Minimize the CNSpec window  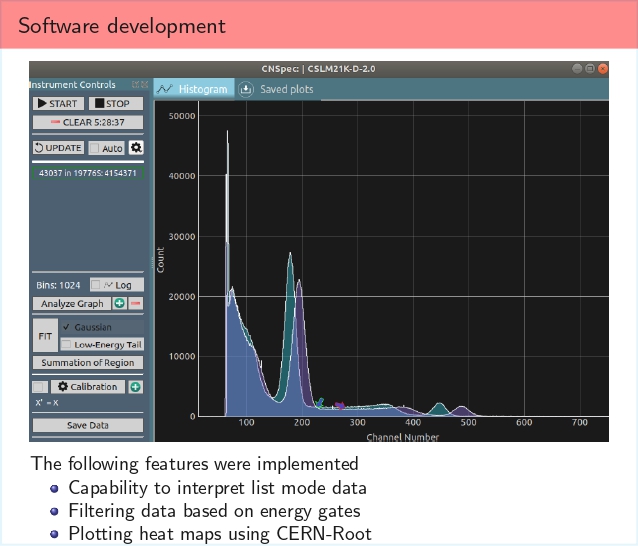point(577,69)
